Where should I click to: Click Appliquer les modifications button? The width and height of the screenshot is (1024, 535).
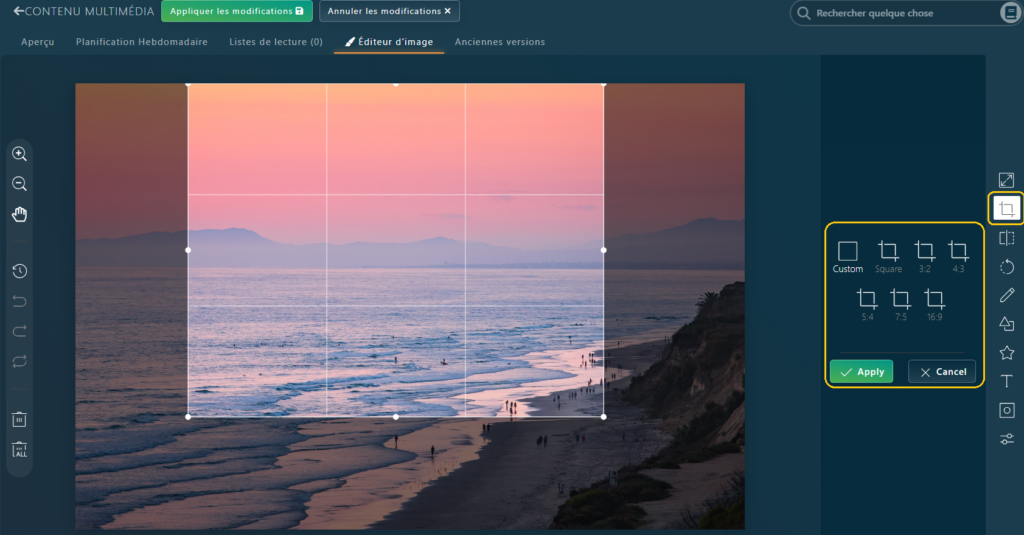pos(237,11)
